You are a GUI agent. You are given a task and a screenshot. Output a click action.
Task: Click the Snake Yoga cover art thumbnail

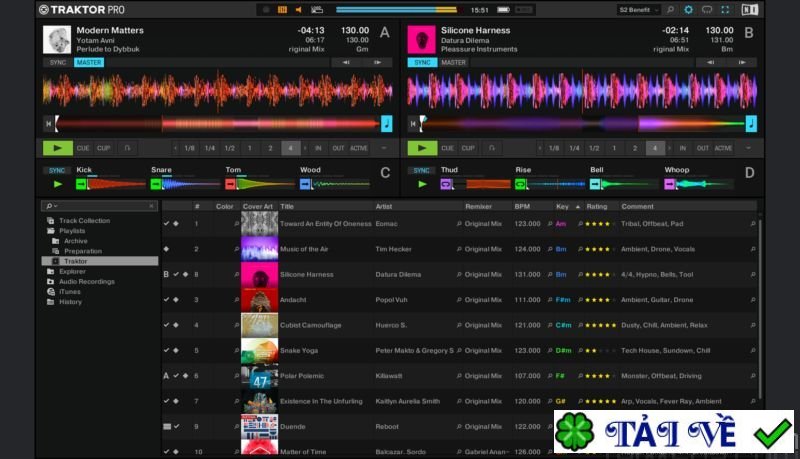[x=259, y=350]
